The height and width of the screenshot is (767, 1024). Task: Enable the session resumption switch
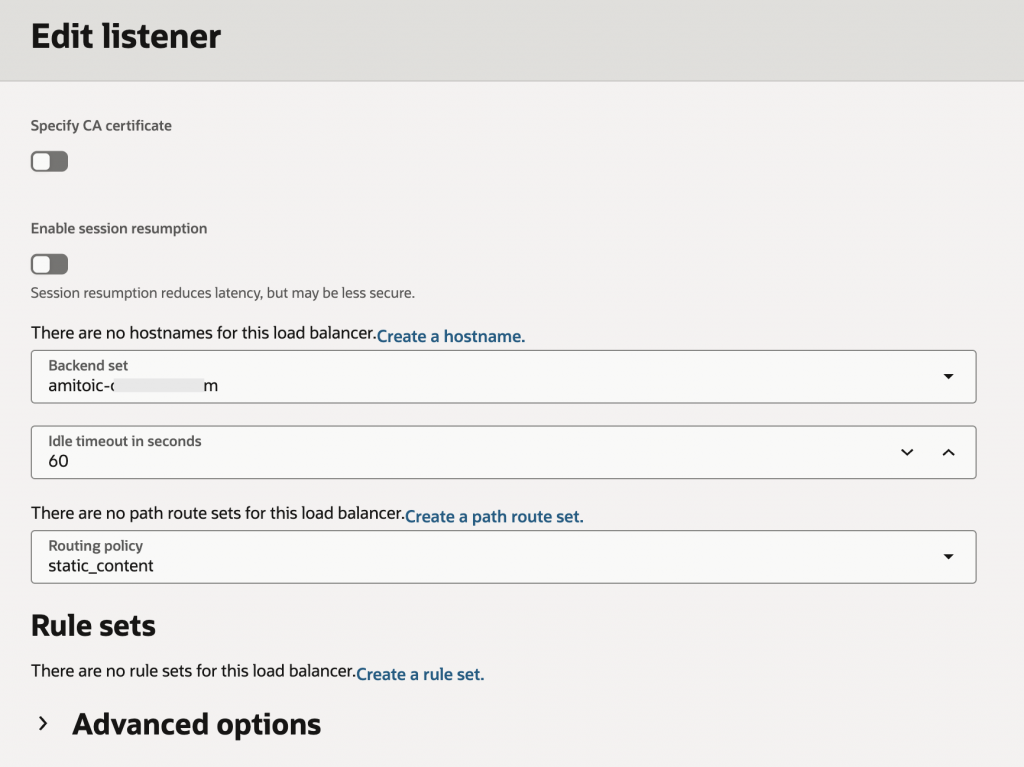pos(50,264)
